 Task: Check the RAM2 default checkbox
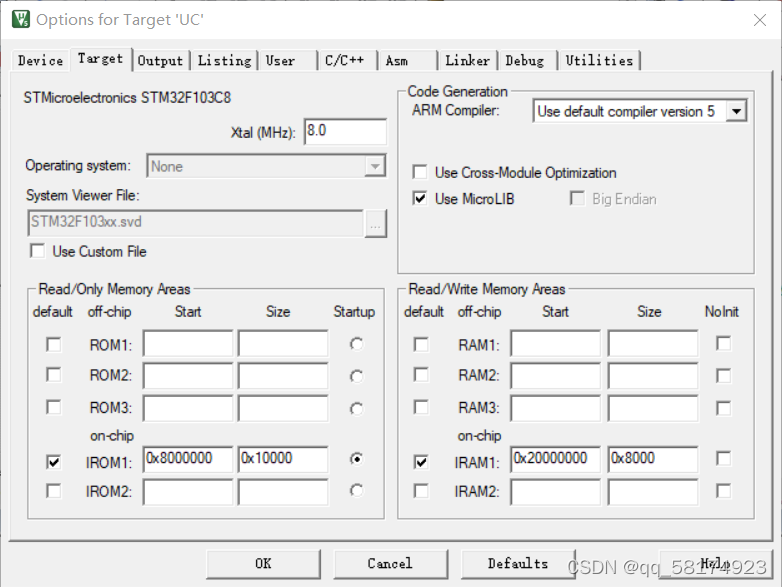421,375
